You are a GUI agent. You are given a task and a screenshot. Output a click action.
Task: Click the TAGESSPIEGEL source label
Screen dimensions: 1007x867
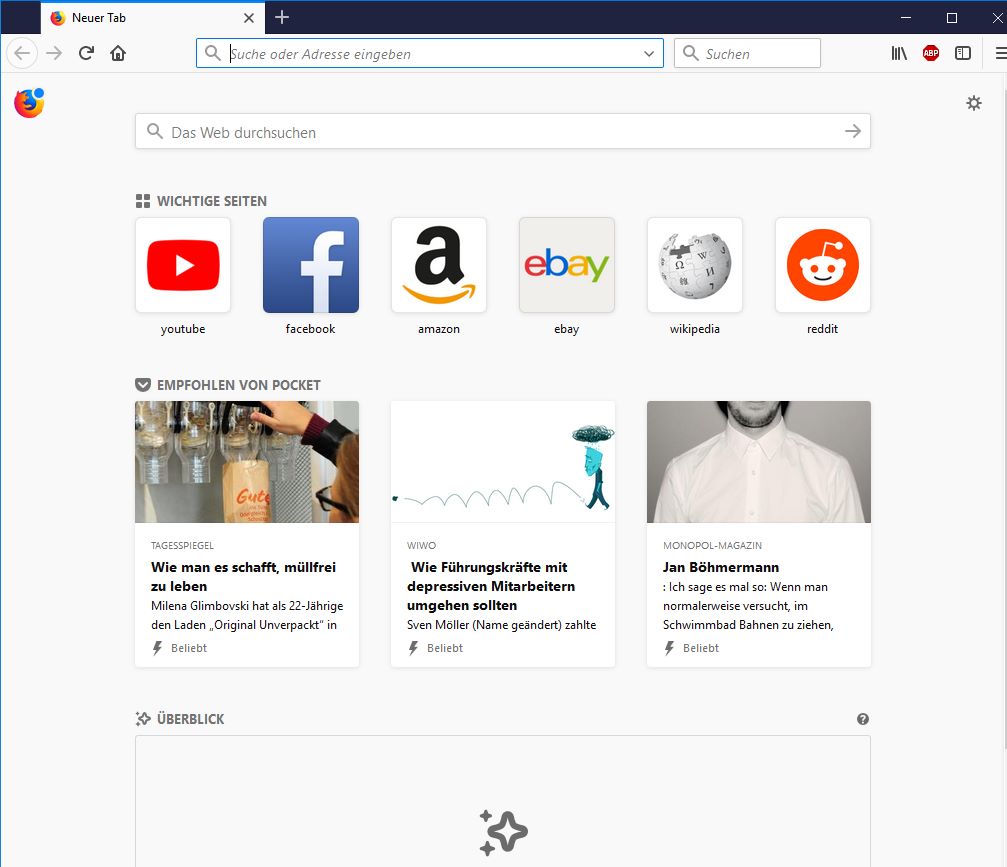click(182, 545)
